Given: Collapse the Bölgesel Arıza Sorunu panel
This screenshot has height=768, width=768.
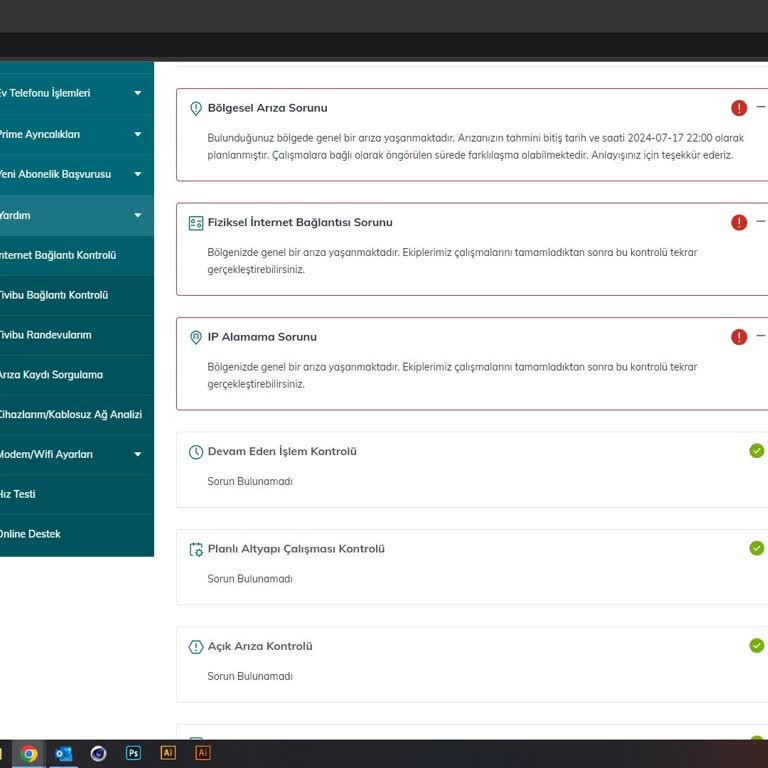Looking at the screenshot, I should click(761, 107).
